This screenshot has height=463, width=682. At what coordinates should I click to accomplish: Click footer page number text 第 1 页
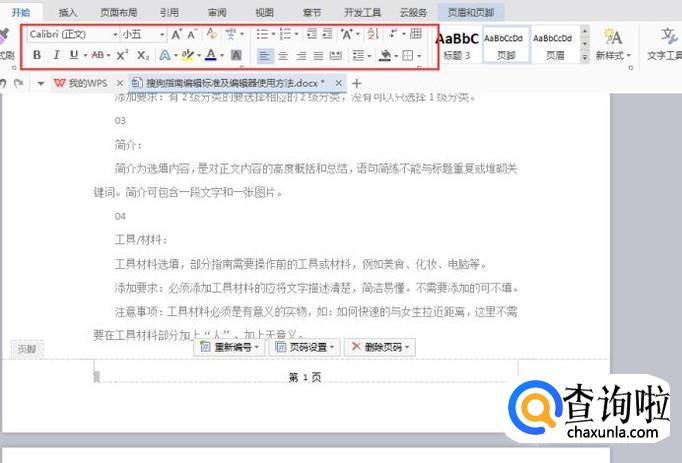click(305, 377)
